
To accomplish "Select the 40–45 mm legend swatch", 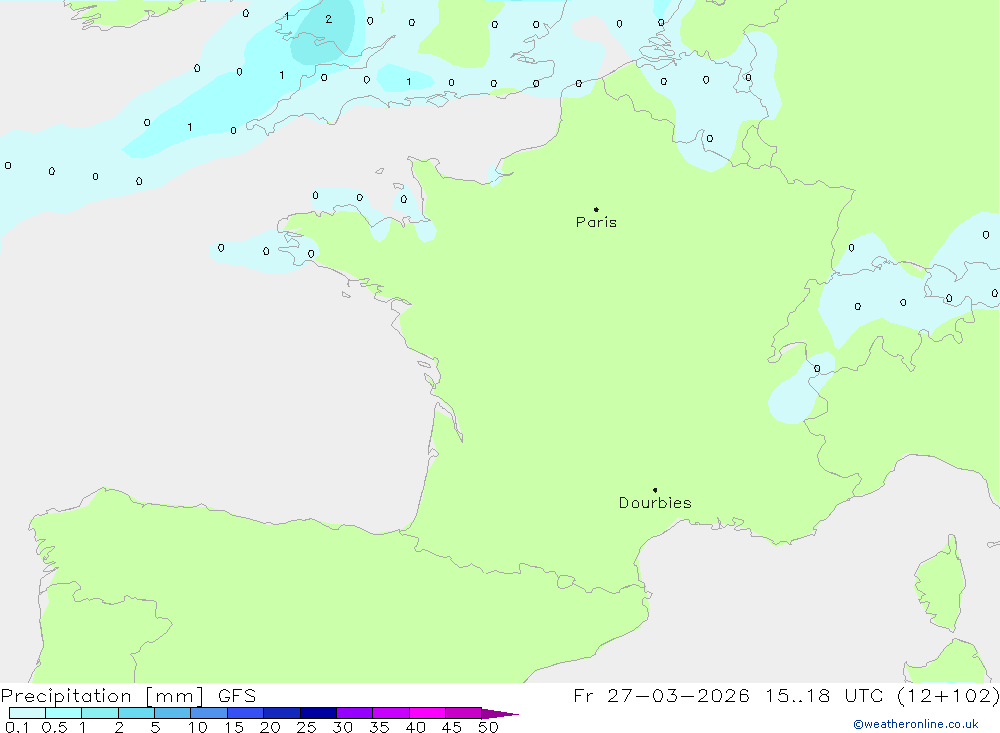I will [427, 713].
